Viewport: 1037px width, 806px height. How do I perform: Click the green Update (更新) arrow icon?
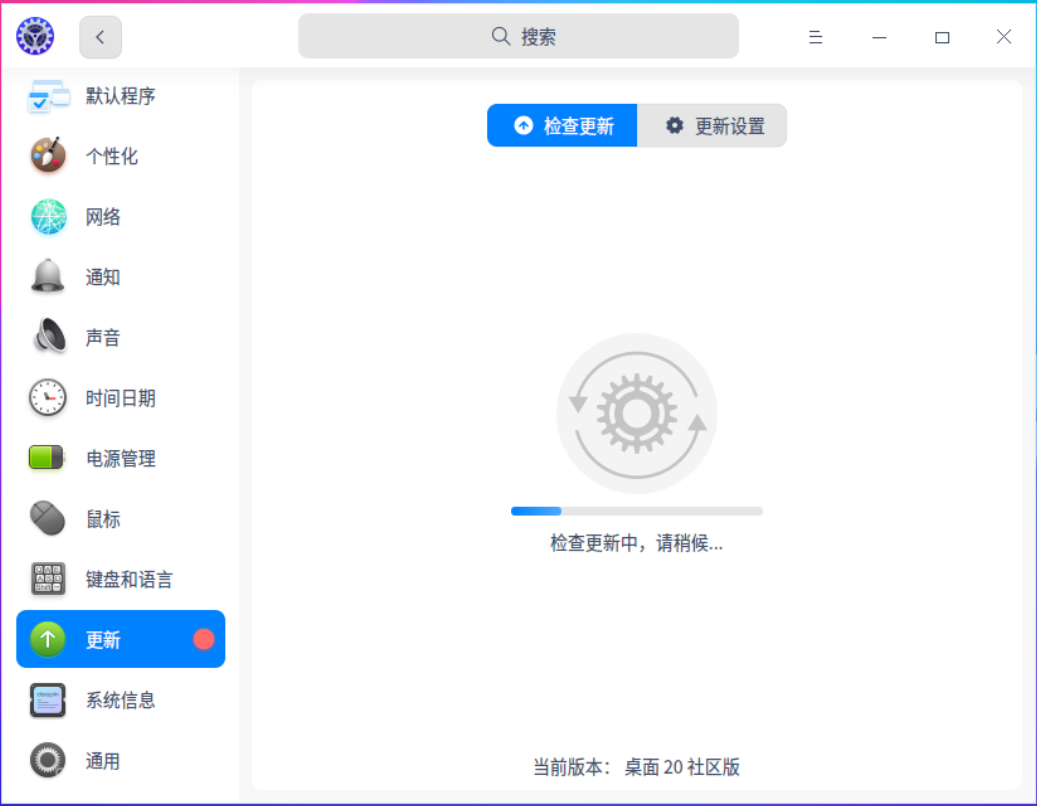(x=48, y=639)
